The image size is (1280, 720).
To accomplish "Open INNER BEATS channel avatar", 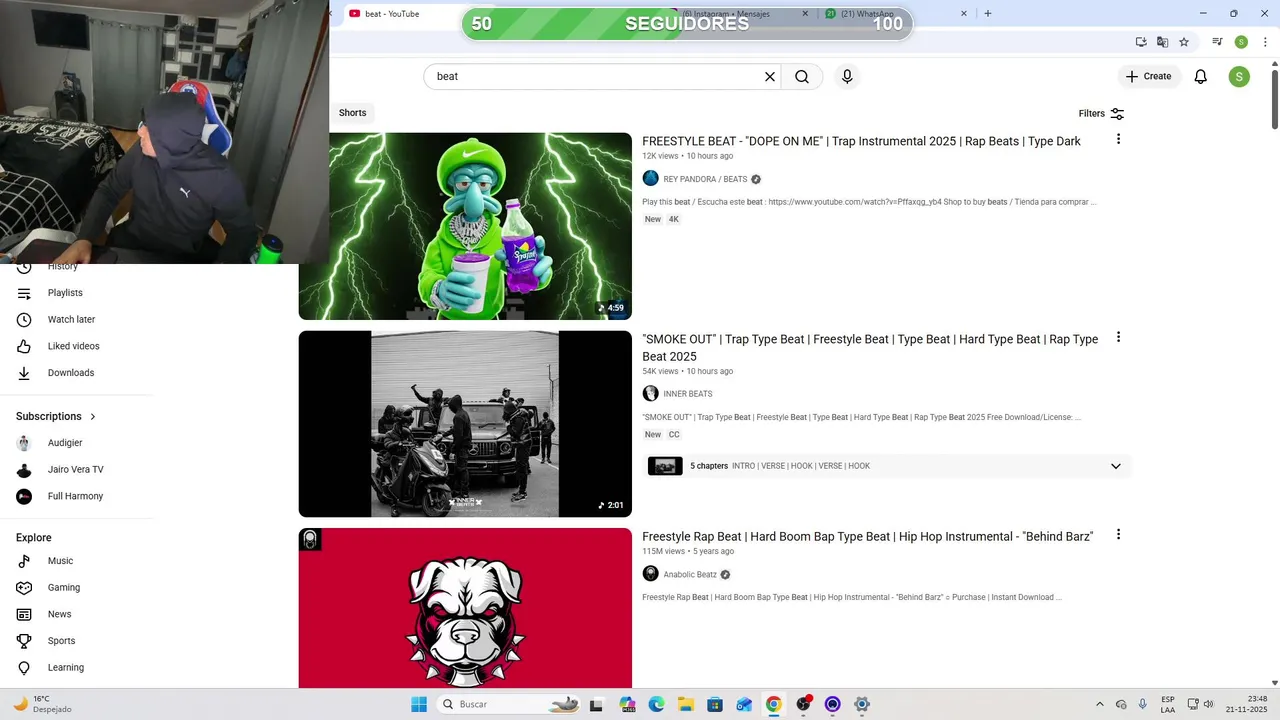I will (651, 394).
